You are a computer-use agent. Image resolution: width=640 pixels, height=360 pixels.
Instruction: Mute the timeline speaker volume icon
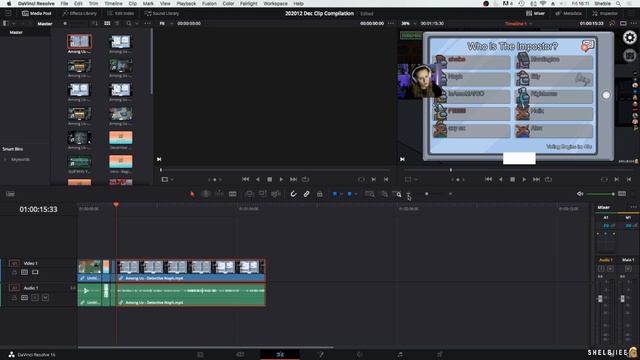click(x=580, y=194)
